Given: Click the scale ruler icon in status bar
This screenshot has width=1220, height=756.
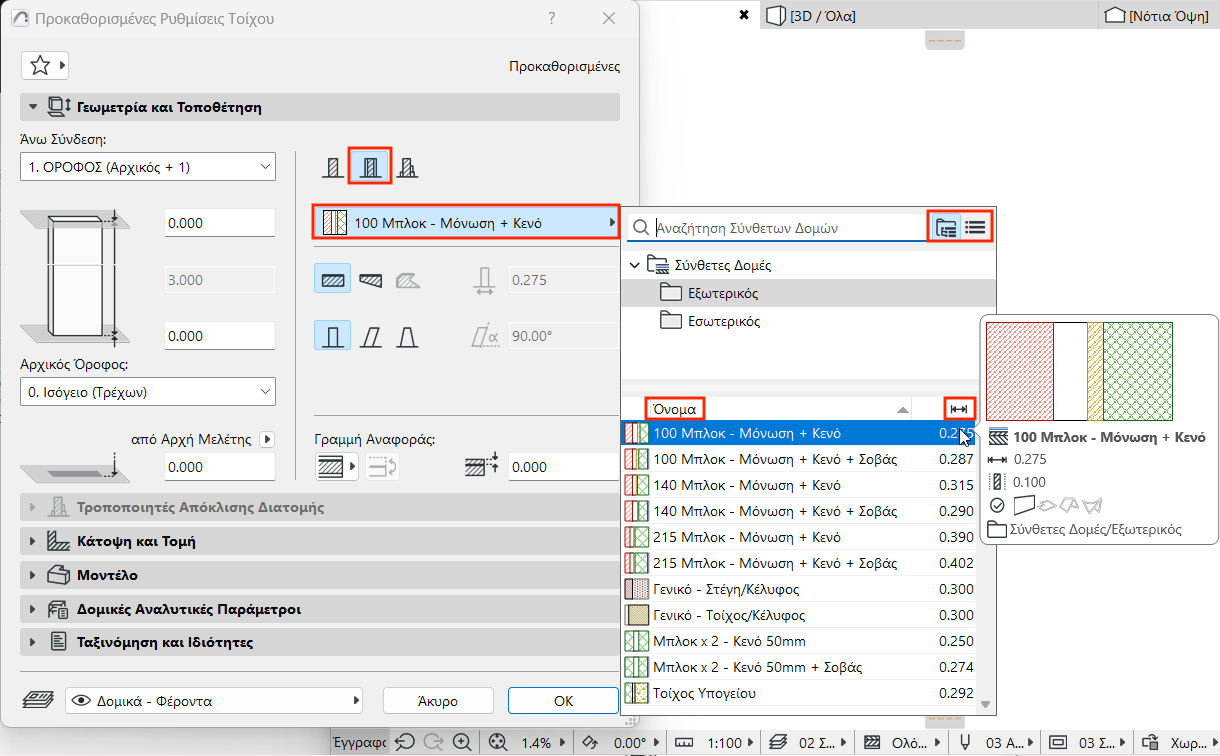Looking at the screenshot, I should (x=684, y=742).
